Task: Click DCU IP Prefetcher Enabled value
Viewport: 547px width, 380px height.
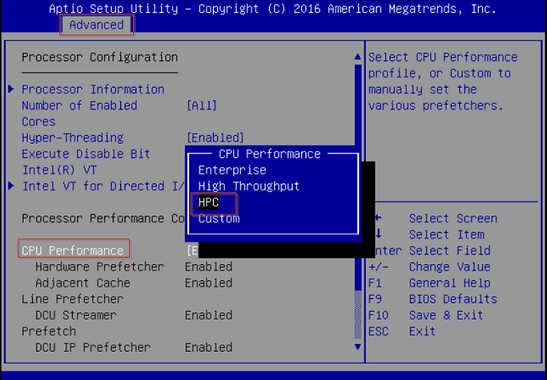Action: point(209,348)
